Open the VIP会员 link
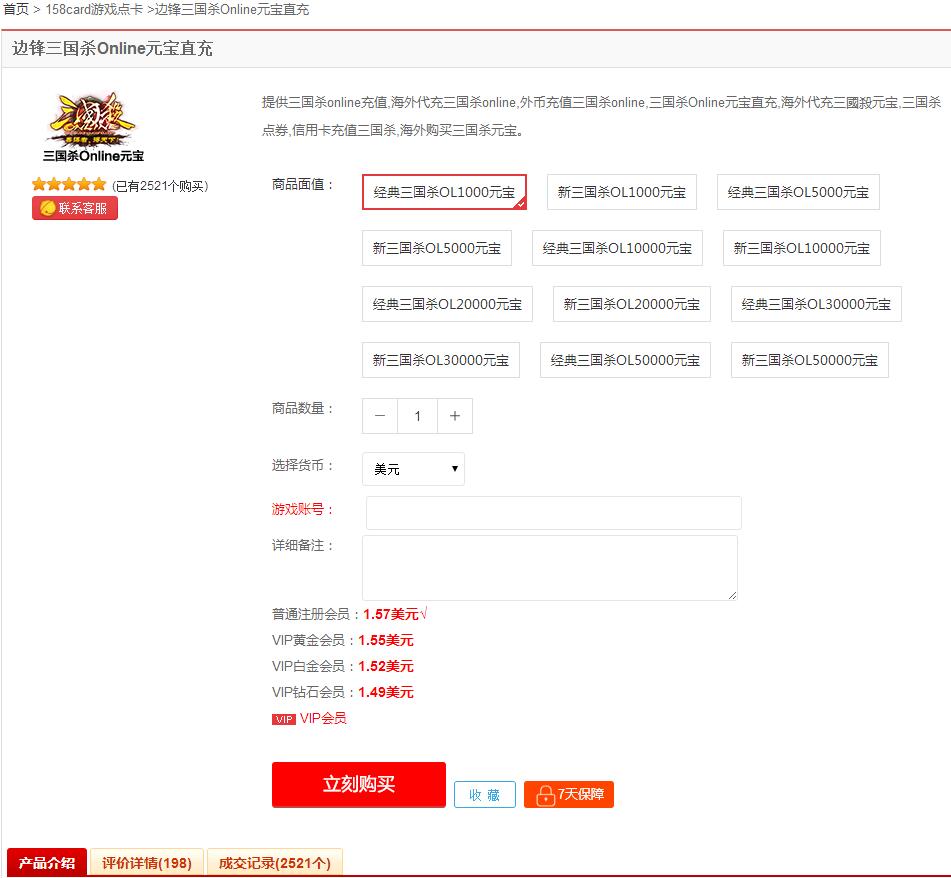This screenshot has height=878, width=951. click(x=323, y=719)
